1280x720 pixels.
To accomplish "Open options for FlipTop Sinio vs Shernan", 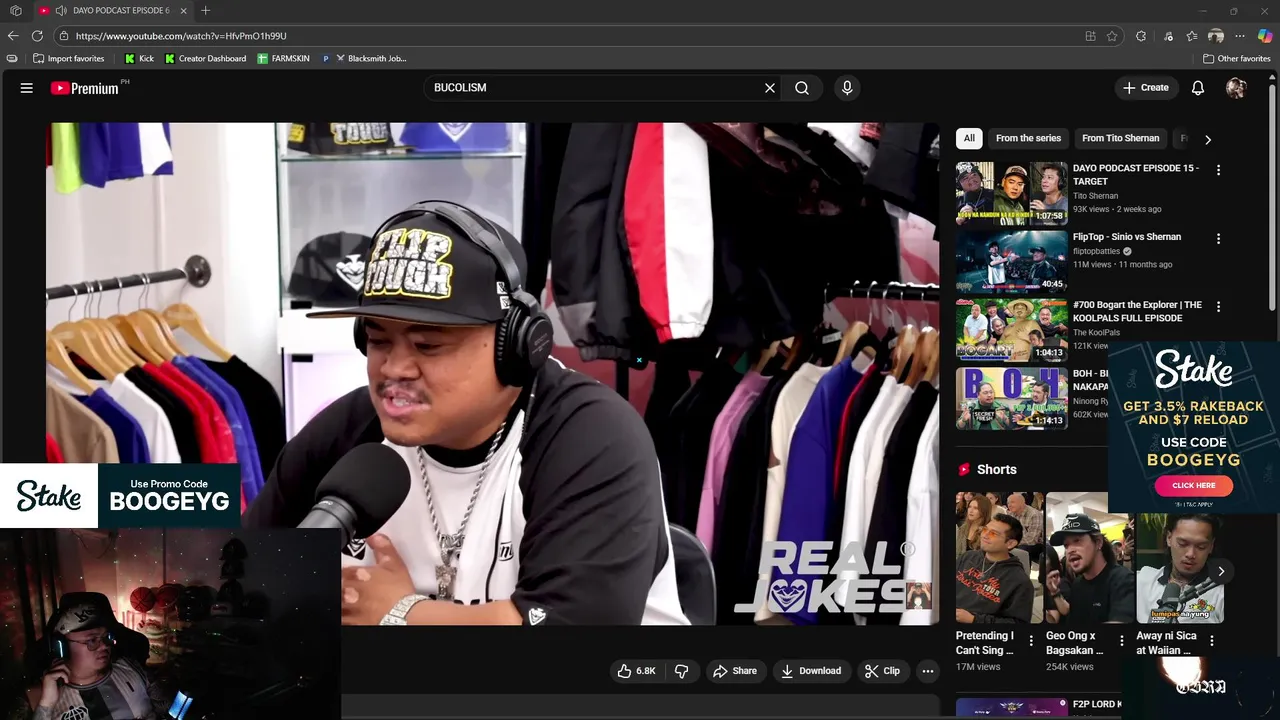I will [1218, 239].
